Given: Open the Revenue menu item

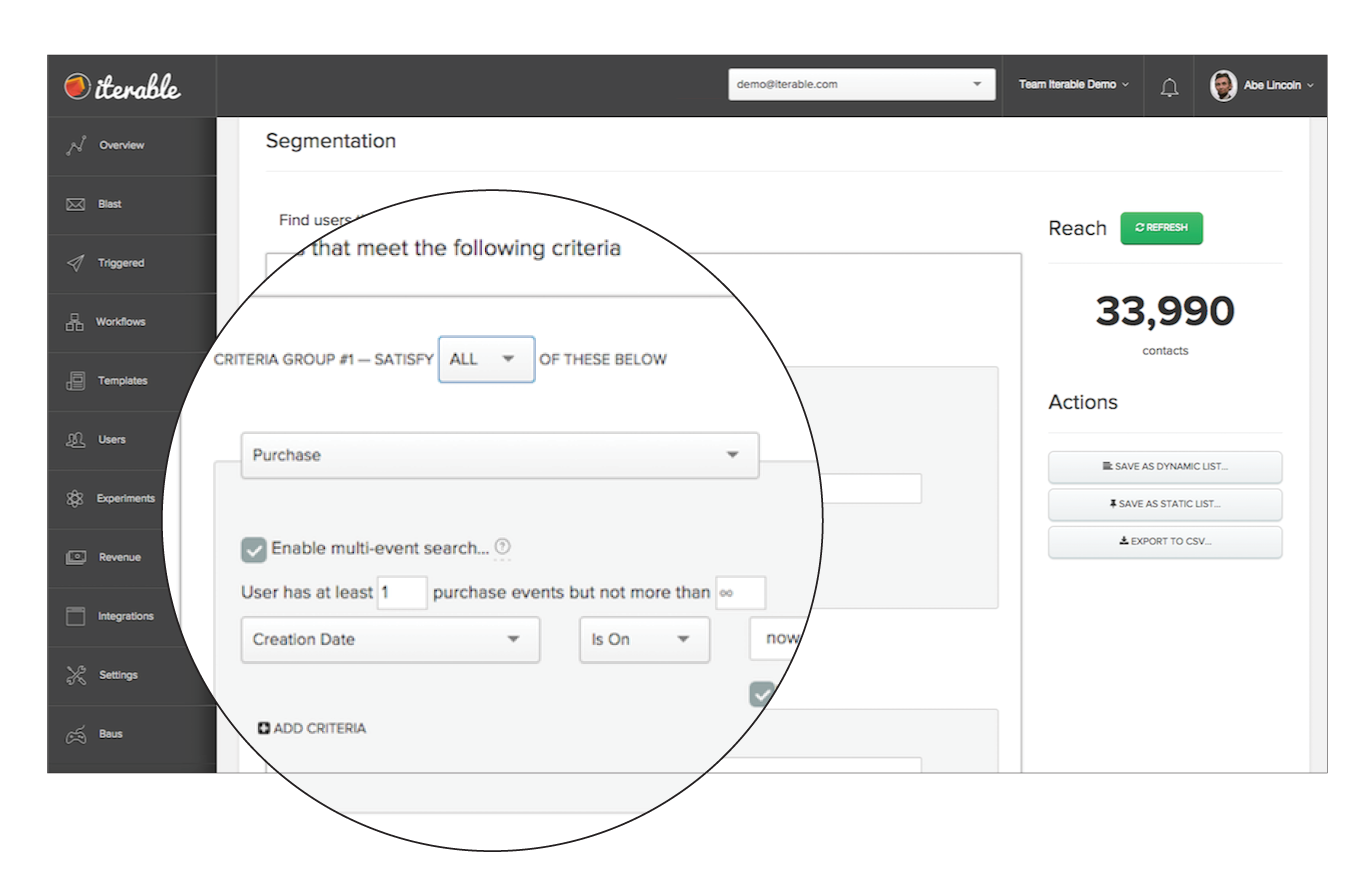Looking at the screenshot, I should click(118, 558).
